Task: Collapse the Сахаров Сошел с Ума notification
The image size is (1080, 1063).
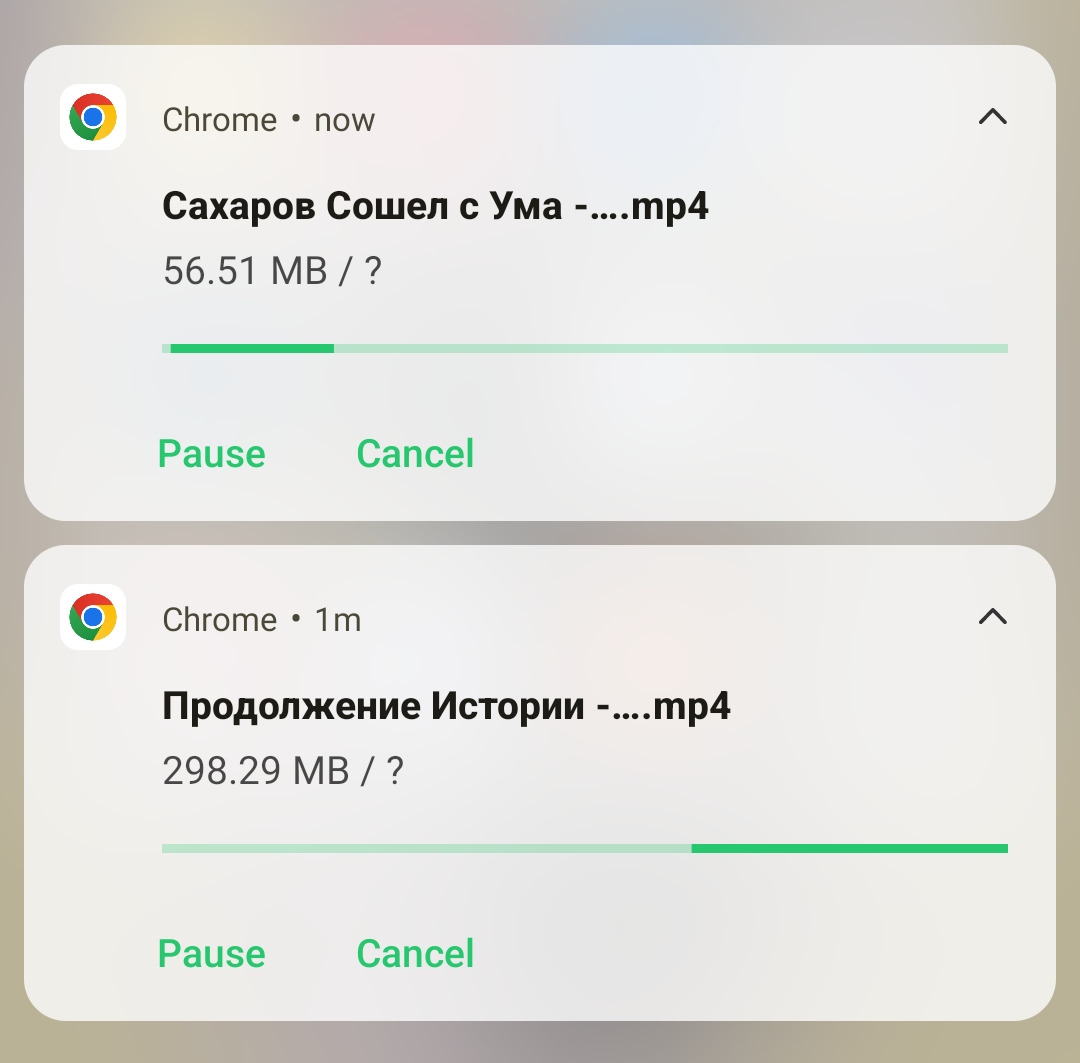Action: point(992,118)
